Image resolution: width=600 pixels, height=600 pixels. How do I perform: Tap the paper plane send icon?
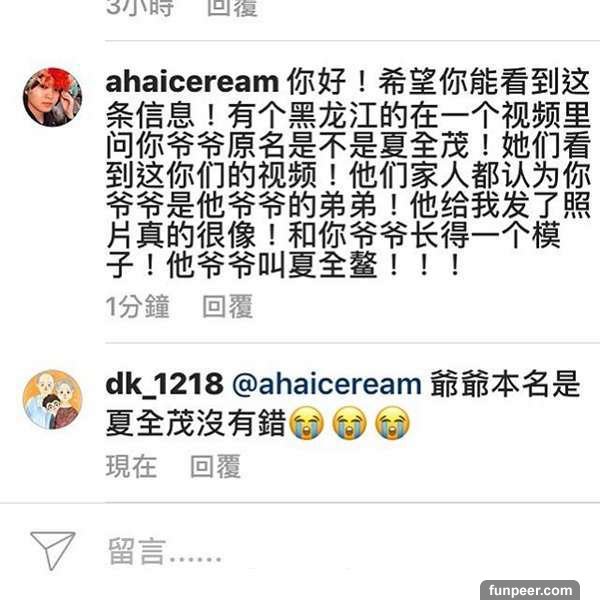click(x=52, y=550)
